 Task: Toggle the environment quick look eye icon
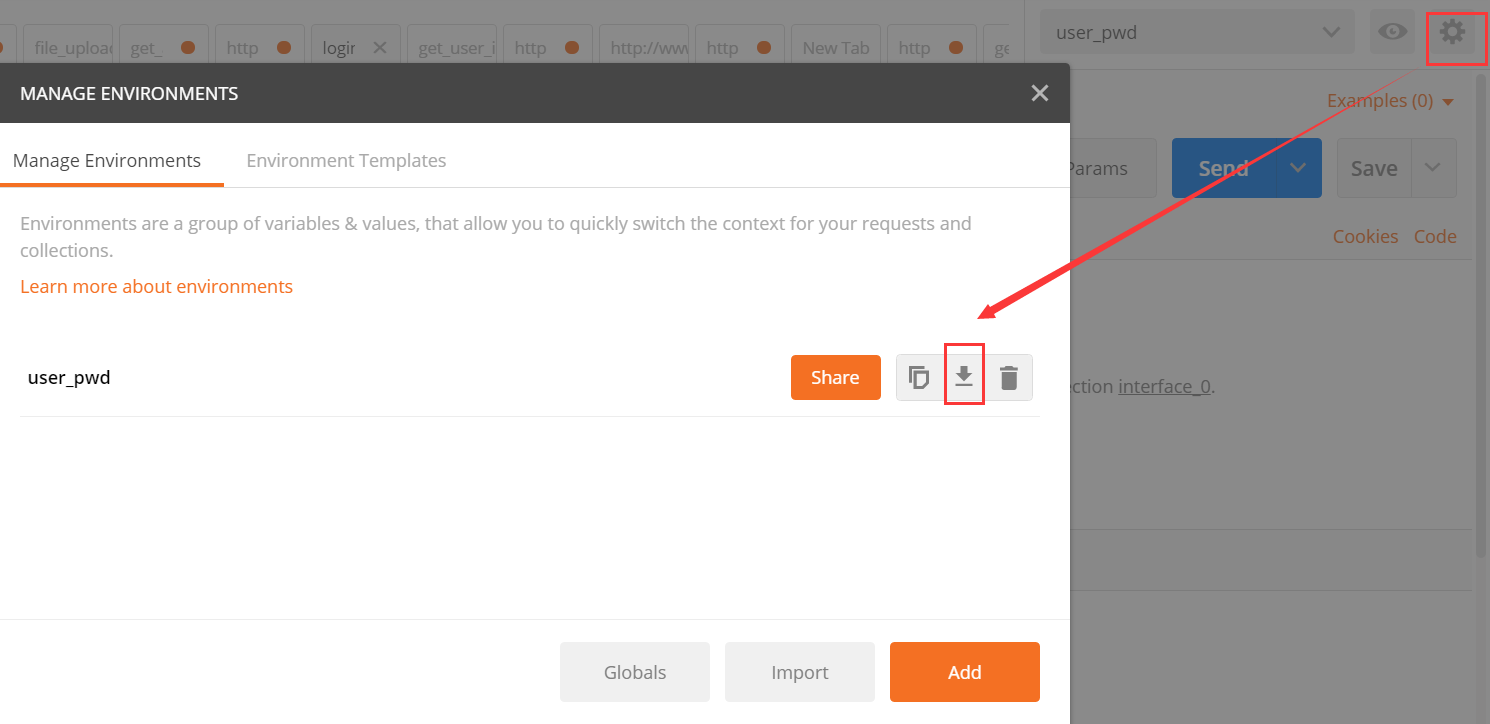[1392, 33]
